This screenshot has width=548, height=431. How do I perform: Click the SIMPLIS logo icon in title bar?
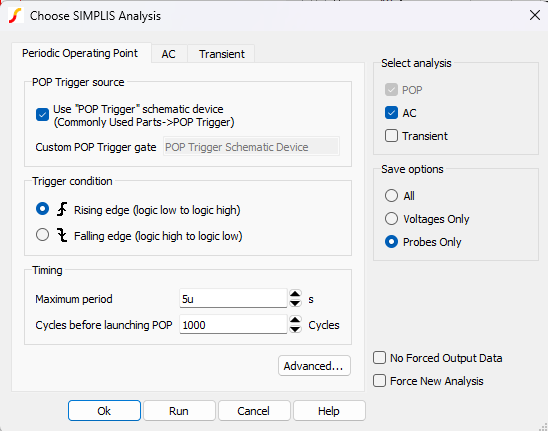pyautogui.click(x=16, y=16)
